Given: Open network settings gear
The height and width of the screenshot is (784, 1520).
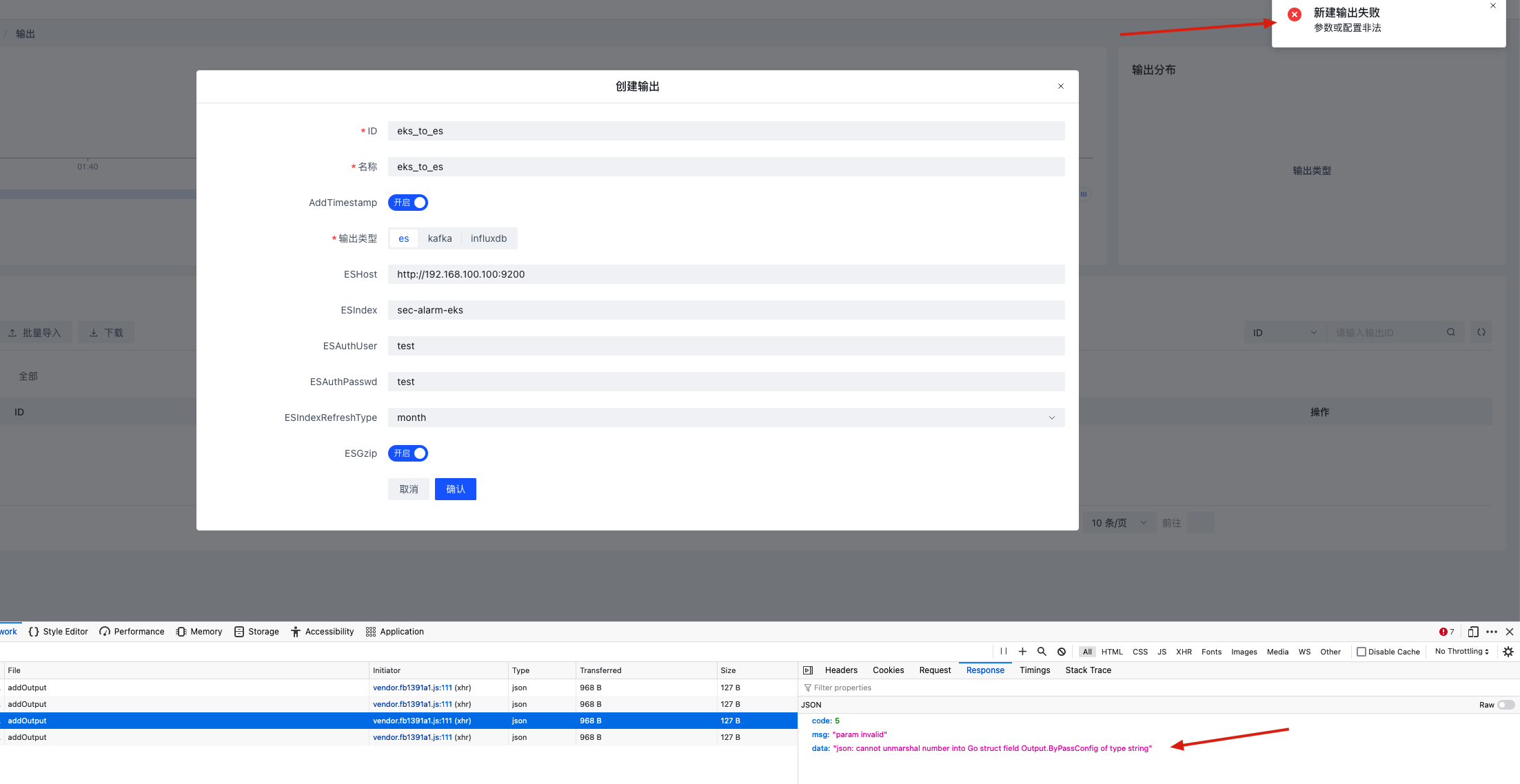Looking at the screenshot, I should (1508, 651).
